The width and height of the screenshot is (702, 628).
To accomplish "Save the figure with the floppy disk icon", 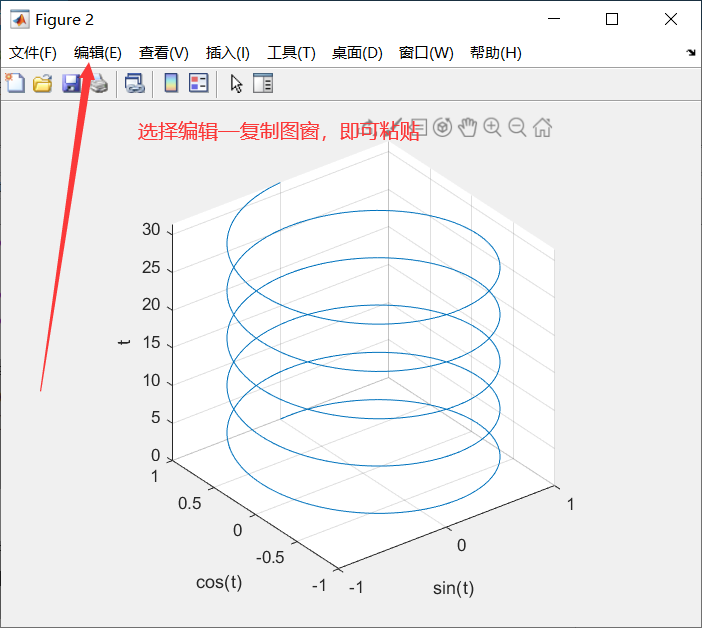I will pyautogui.click(x=71, y=84).
